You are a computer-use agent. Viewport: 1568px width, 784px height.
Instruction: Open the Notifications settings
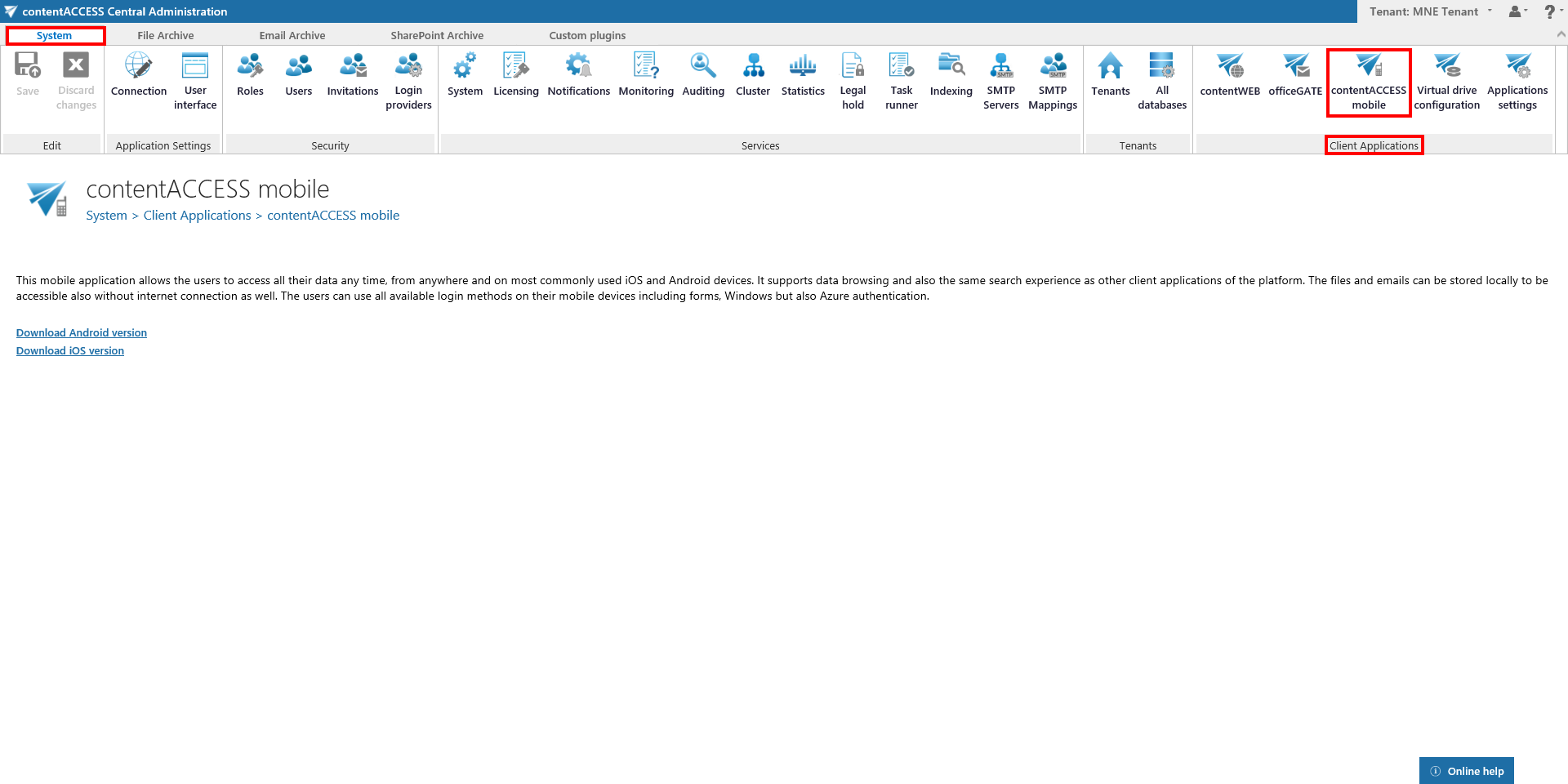[579, 75]
